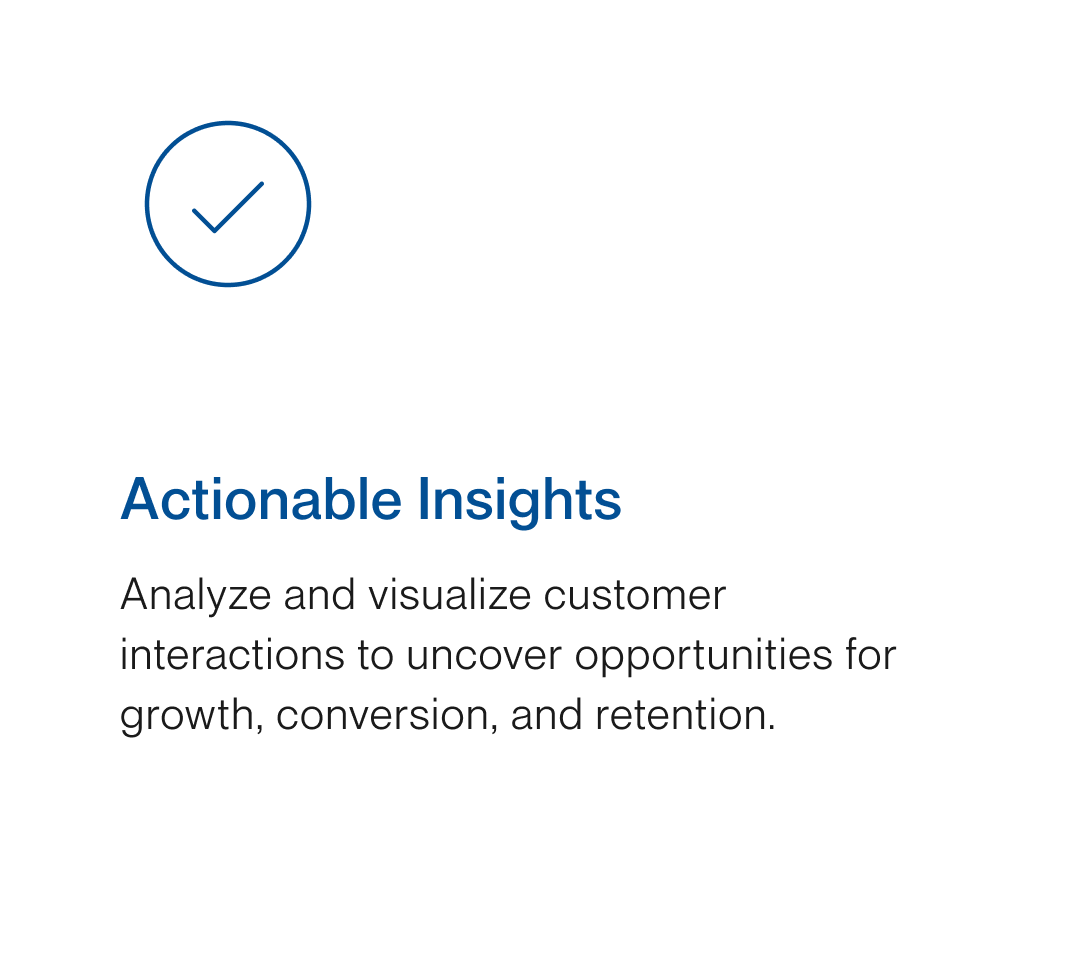
Task: Click the word "and" before "retention."
Action: [546, 716]
